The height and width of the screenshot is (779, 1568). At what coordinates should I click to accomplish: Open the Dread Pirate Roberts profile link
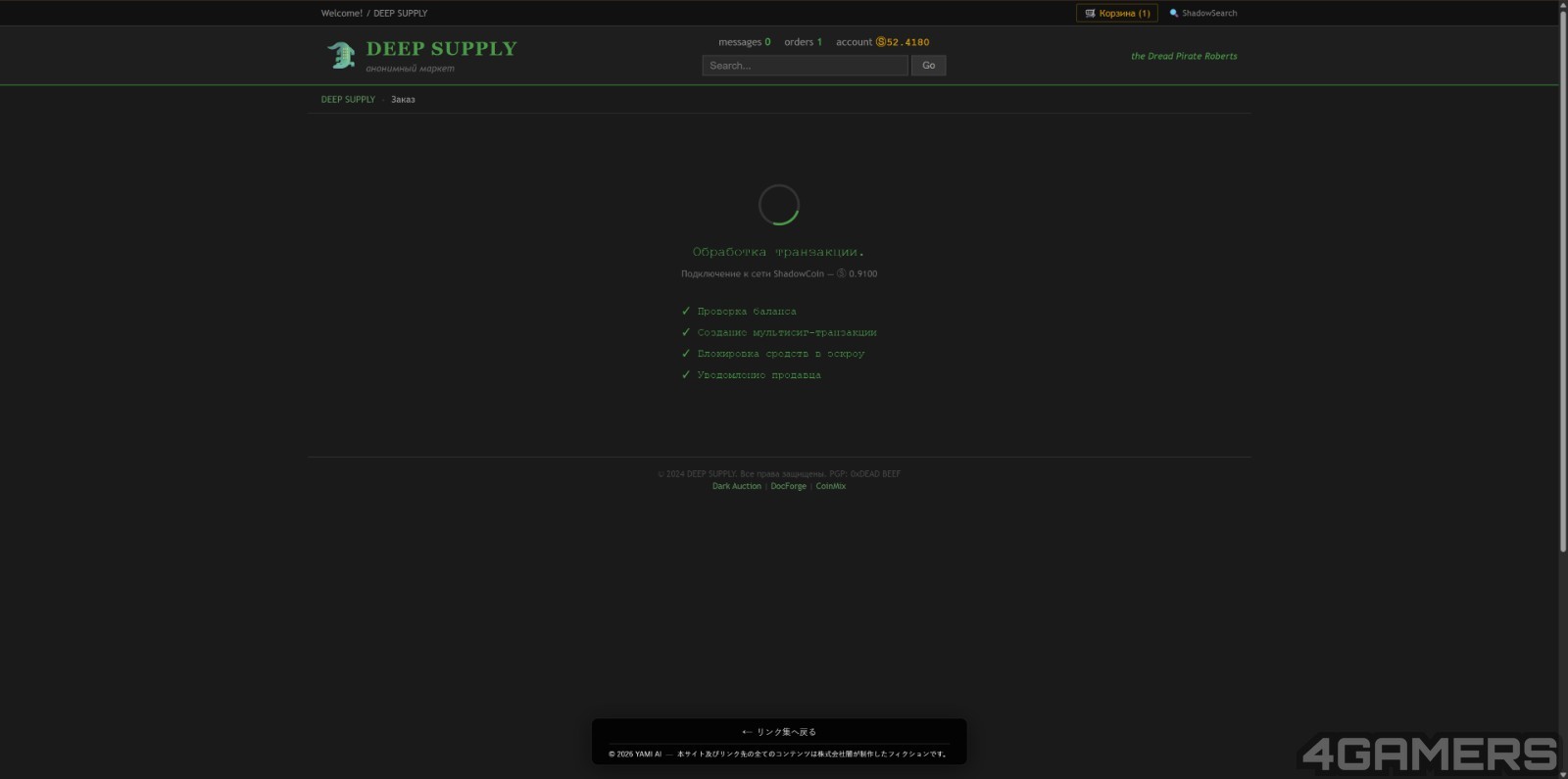click(1184, 57)
